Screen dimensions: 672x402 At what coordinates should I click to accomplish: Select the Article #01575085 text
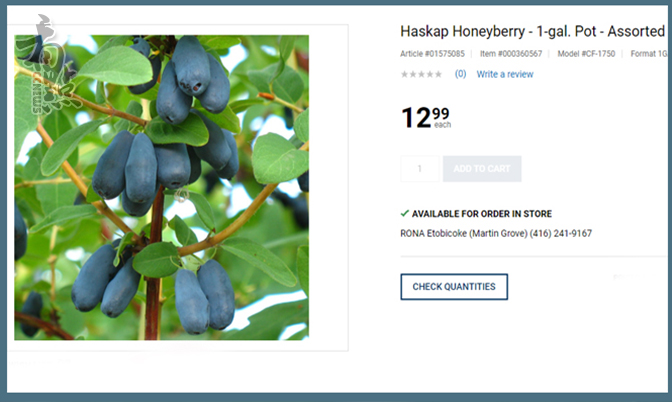pyautogui.click(x=432, y=54)
